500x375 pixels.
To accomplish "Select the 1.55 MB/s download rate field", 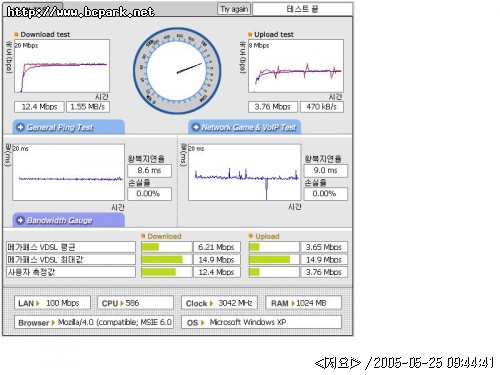I will pos(88,107).
